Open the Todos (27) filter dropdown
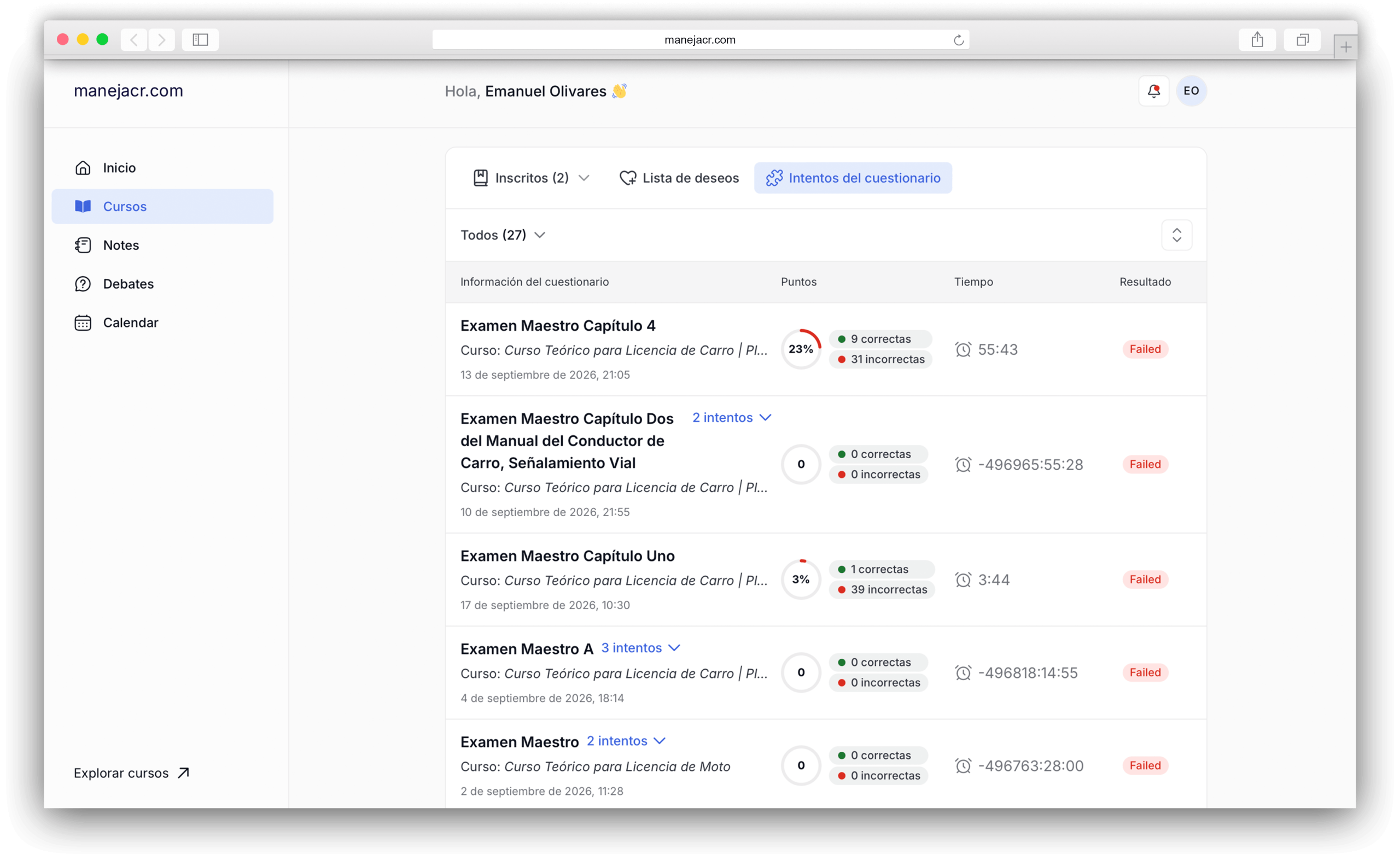 (503, 235)
